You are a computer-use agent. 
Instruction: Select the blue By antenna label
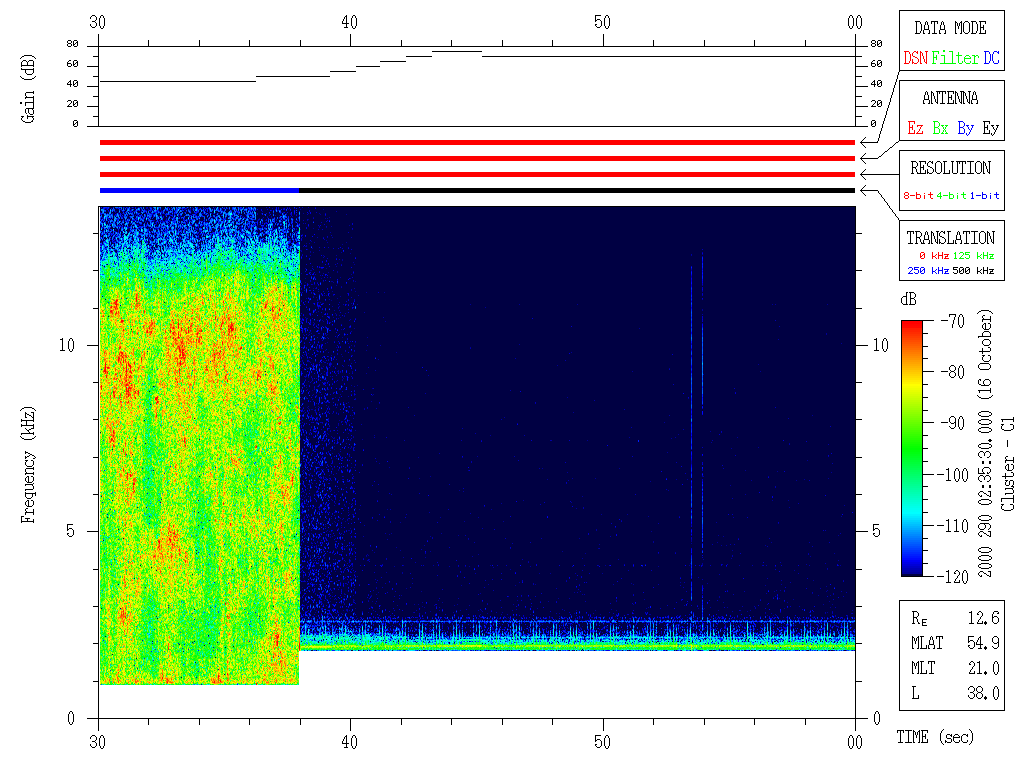(965, 128)
